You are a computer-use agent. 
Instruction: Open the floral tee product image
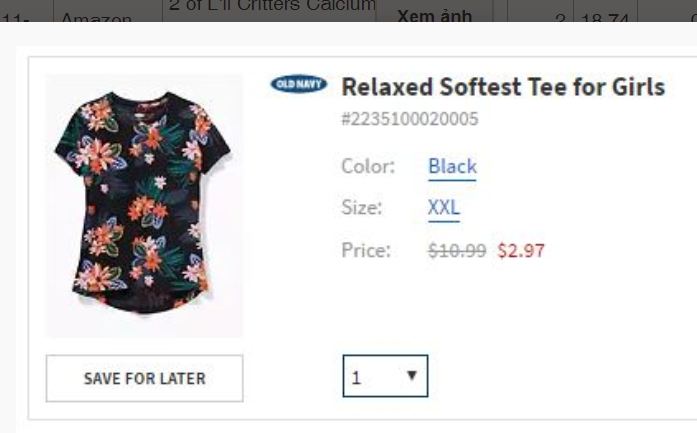(x=144, y=205)
